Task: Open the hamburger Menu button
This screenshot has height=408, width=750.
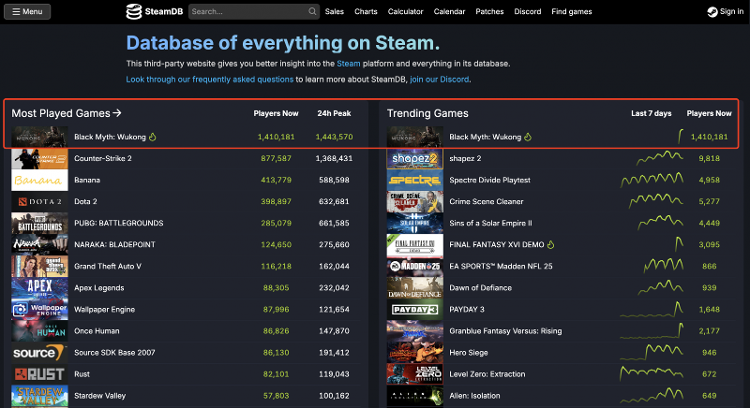Action: pyautogui.click(x=27, y=12)
